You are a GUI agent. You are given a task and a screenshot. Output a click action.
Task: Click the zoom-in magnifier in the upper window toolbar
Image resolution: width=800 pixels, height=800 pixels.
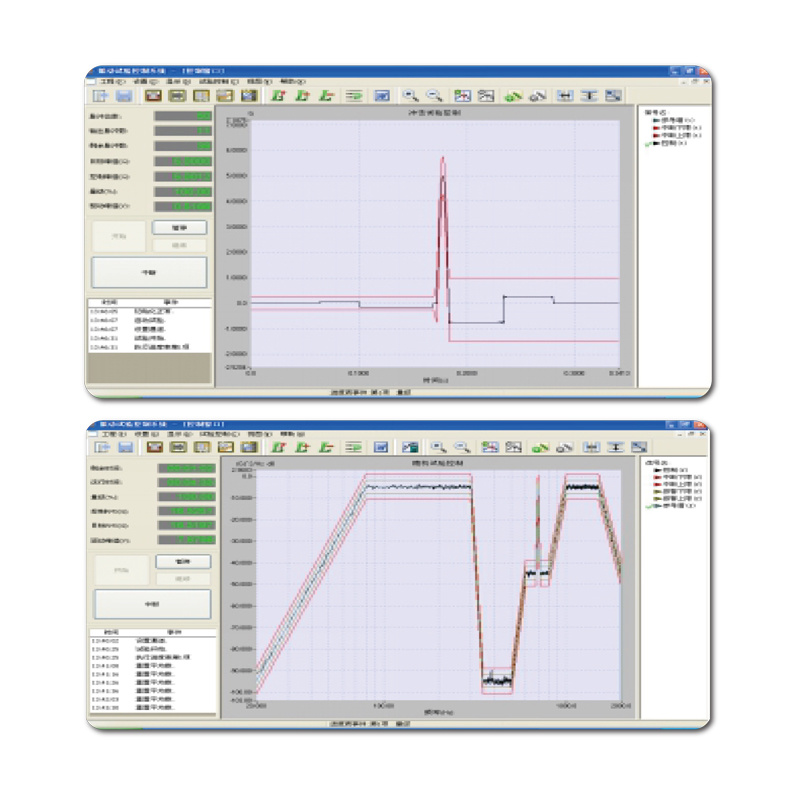tap(410, 96)
